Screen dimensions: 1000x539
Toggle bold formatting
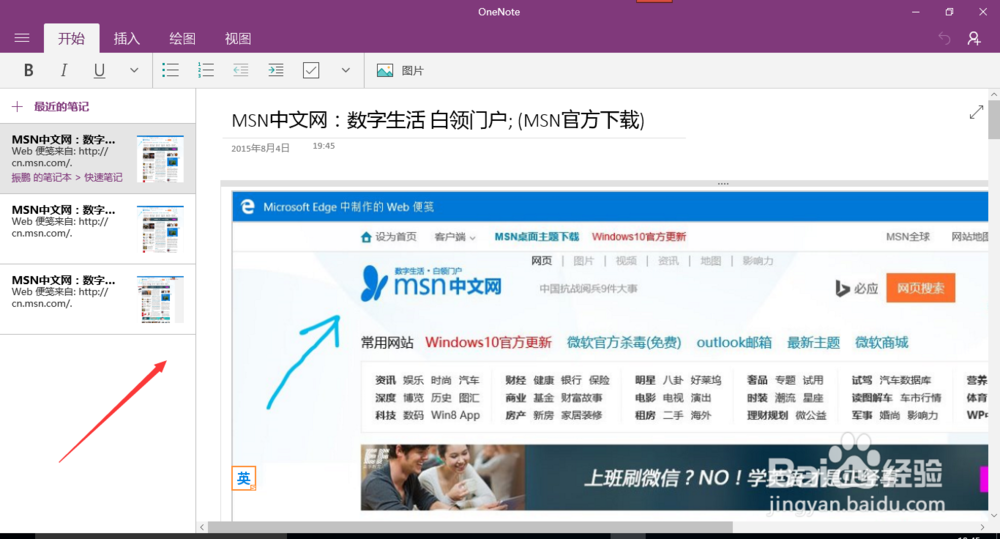click(x=28, y=70)
